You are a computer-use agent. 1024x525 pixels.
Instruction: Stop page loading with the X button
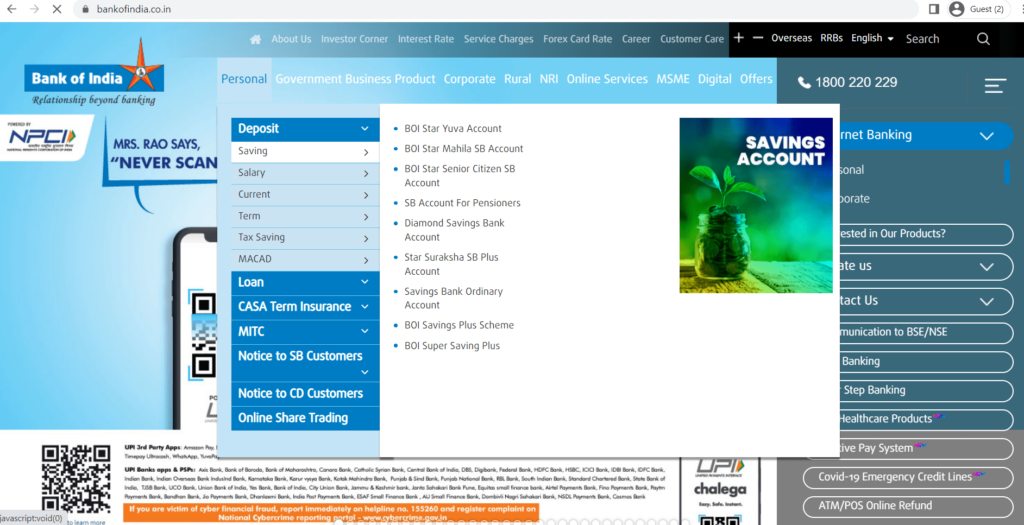tap(57, 9)
